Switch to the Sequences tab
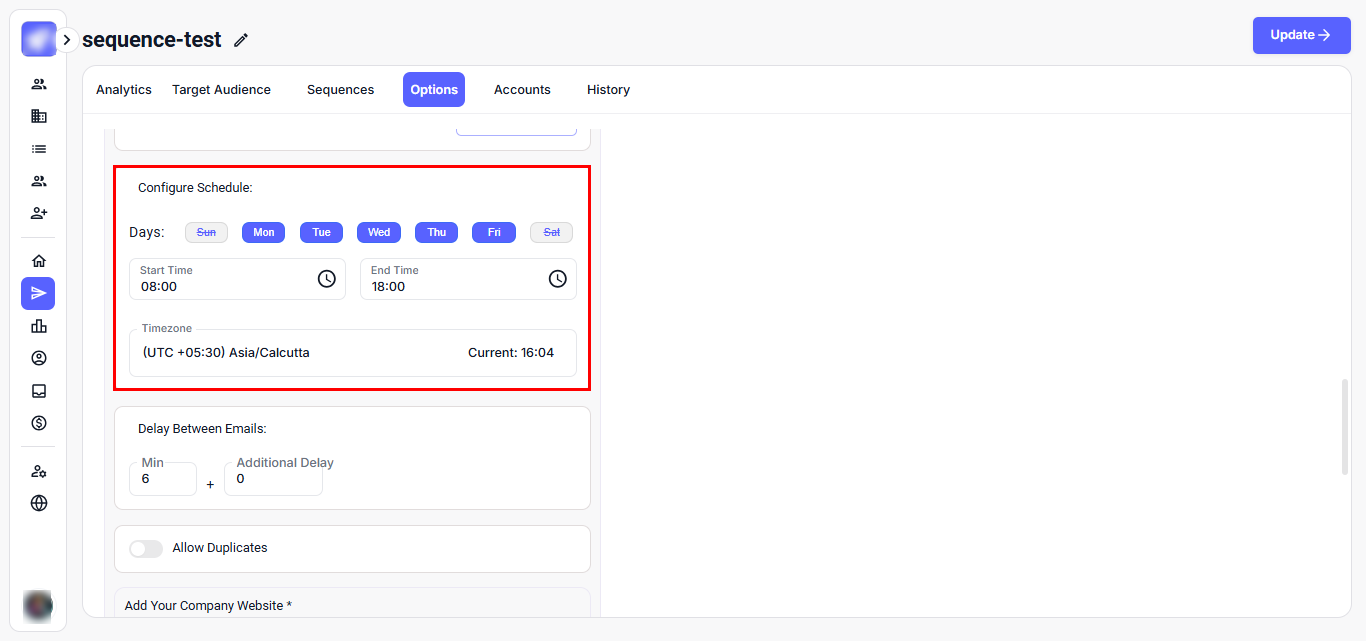The width and height of the screenshot is (1366, 641). (340, 90)
